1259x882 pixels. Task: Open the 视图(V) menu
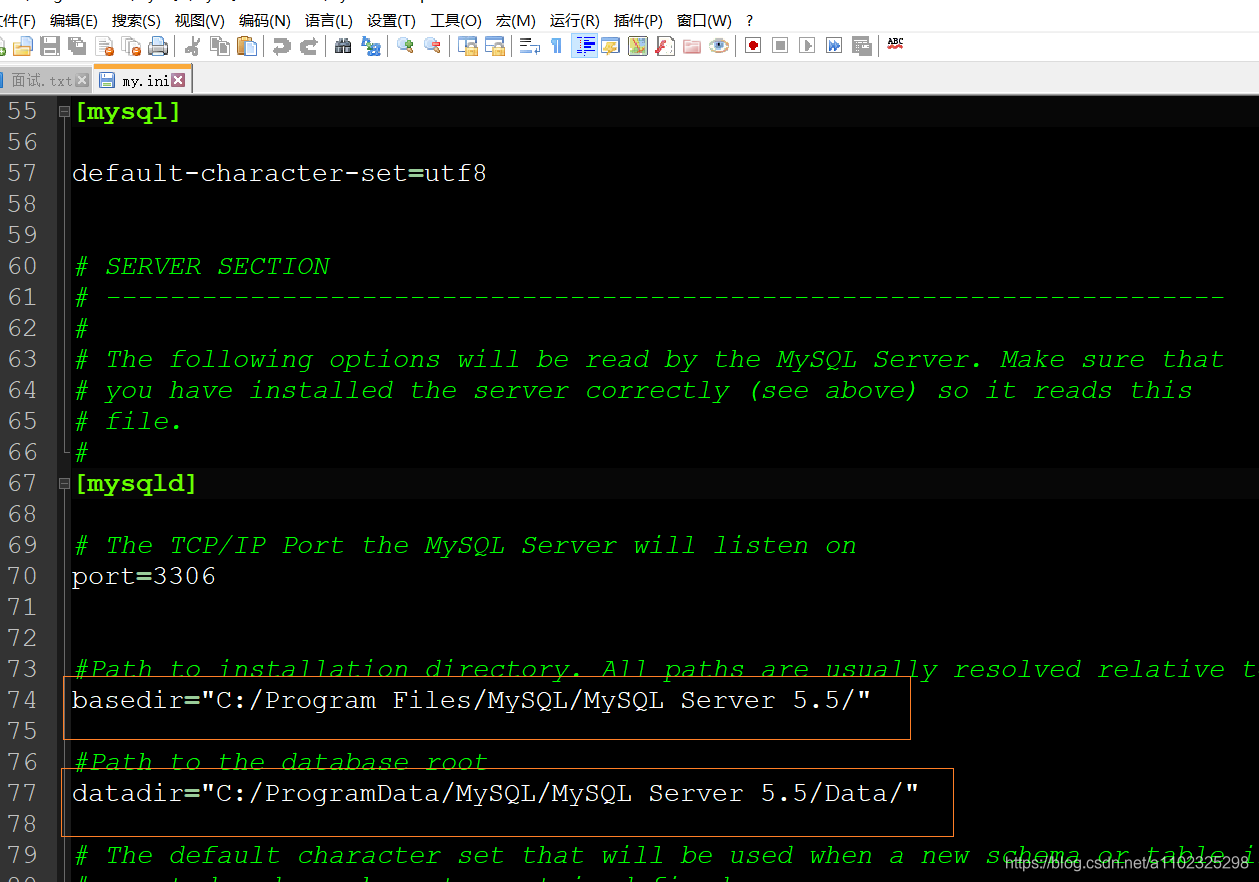(199, 20)
